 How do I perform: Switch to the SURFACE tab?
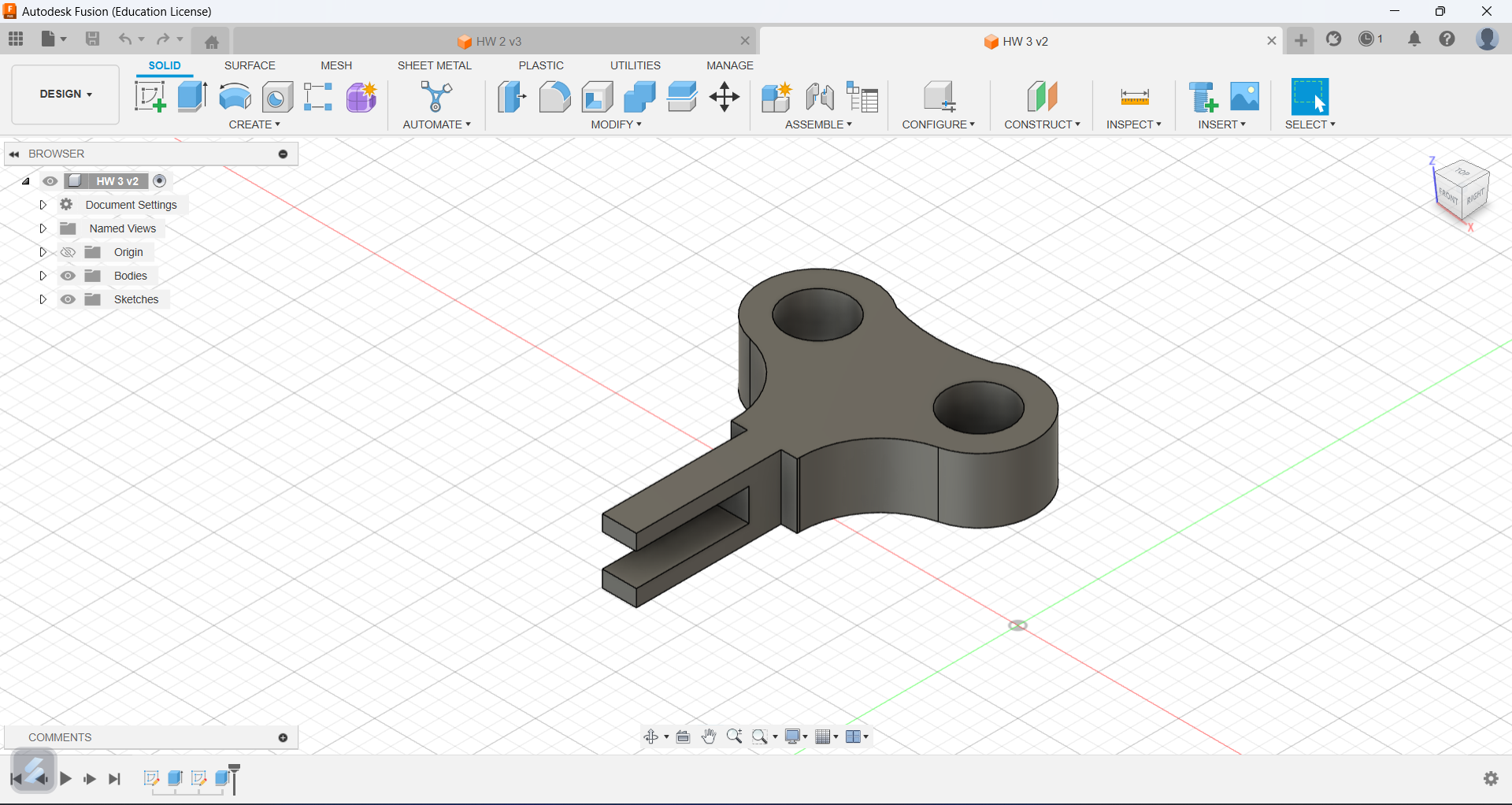point(250,65)
